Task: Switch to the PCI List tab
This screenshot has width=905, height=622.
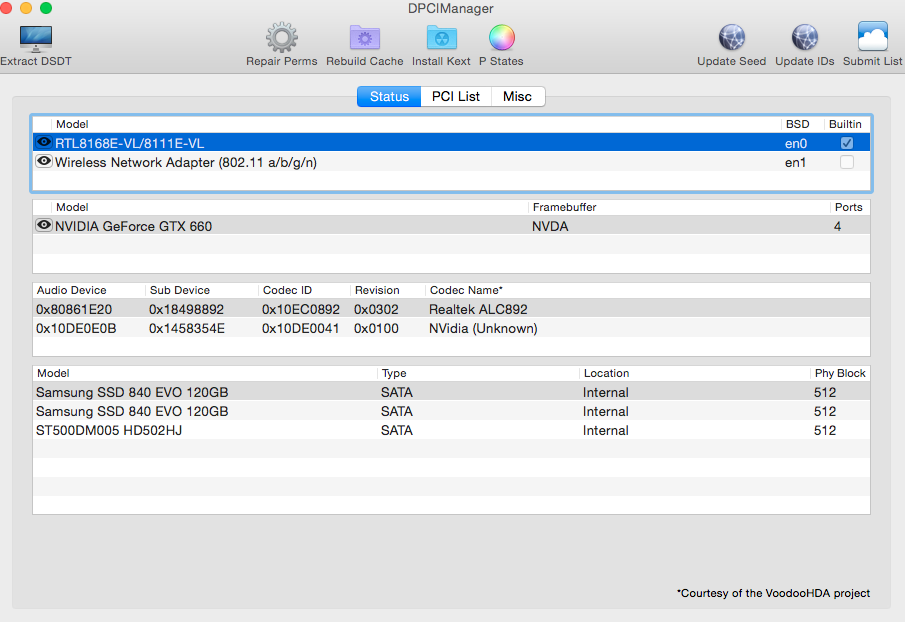Action: pyautogui.click(x=455, y=97)
